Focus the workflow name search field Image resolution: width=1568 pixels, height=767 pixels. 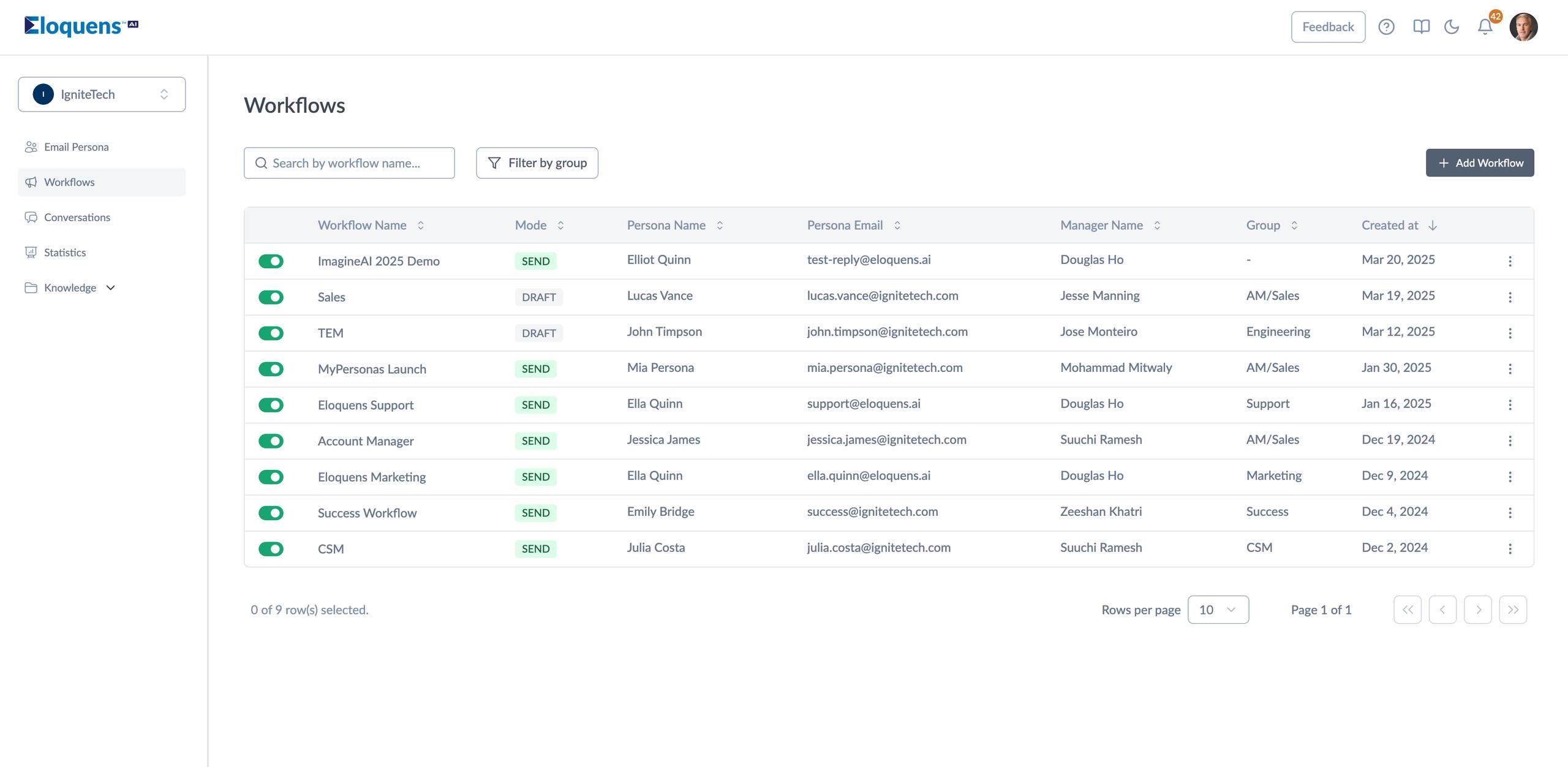click(x=349, y=163)
